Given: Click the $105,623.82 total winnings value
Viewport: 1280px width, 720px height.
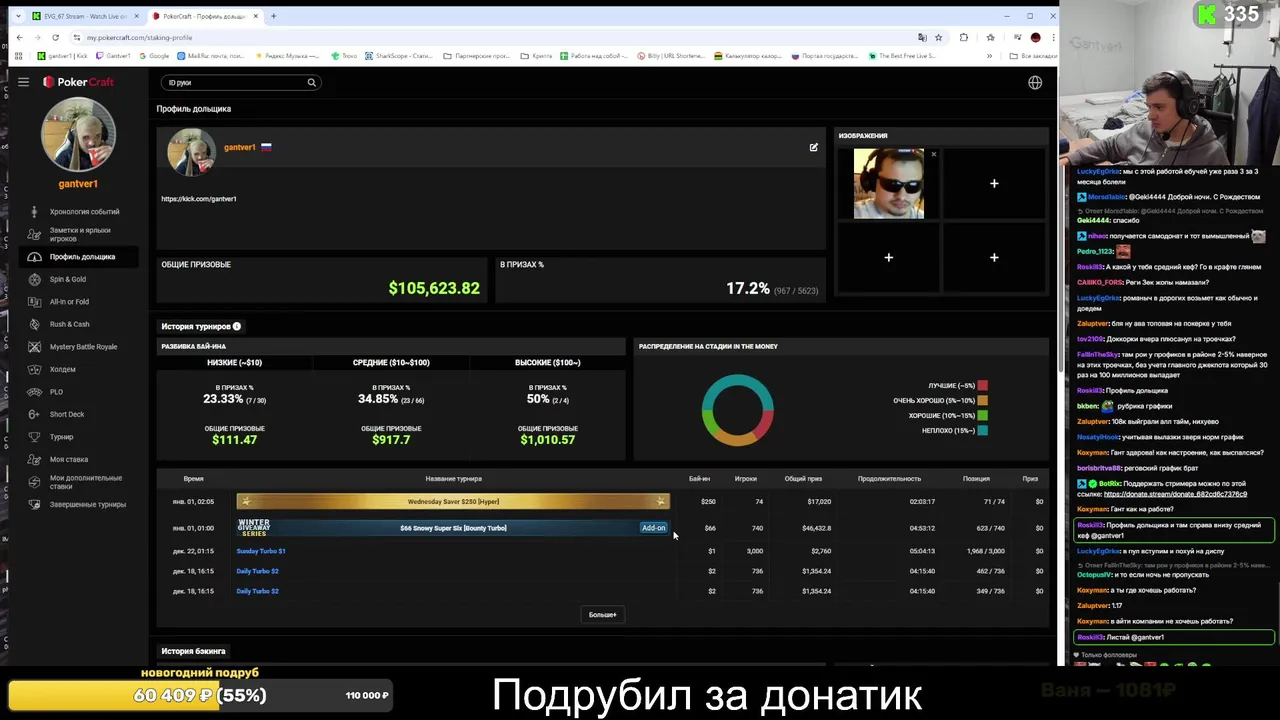Looking at the screenshot, I should pyautogui.click(x=434, y=288).
